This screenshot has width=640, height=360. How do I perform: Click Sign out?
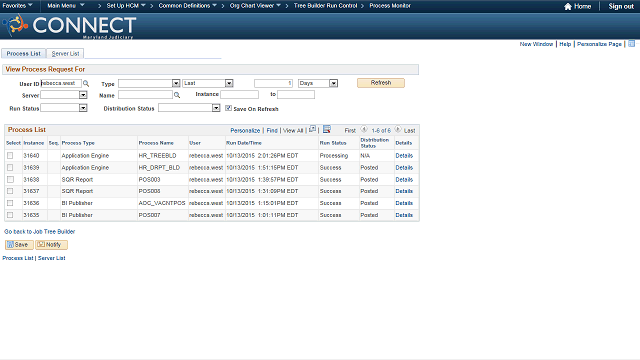tap(621, 6)
